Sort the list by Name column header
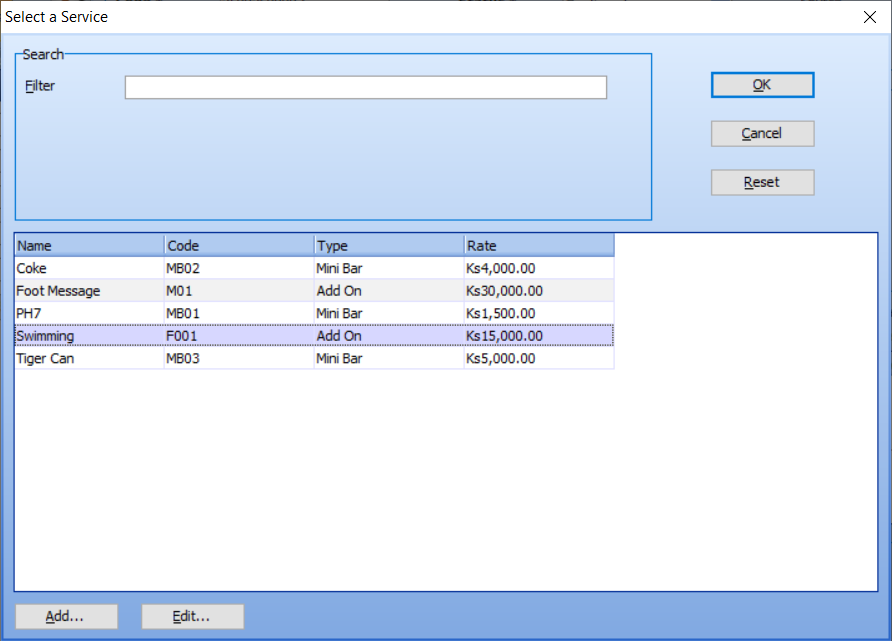 (x=89, y=246)
